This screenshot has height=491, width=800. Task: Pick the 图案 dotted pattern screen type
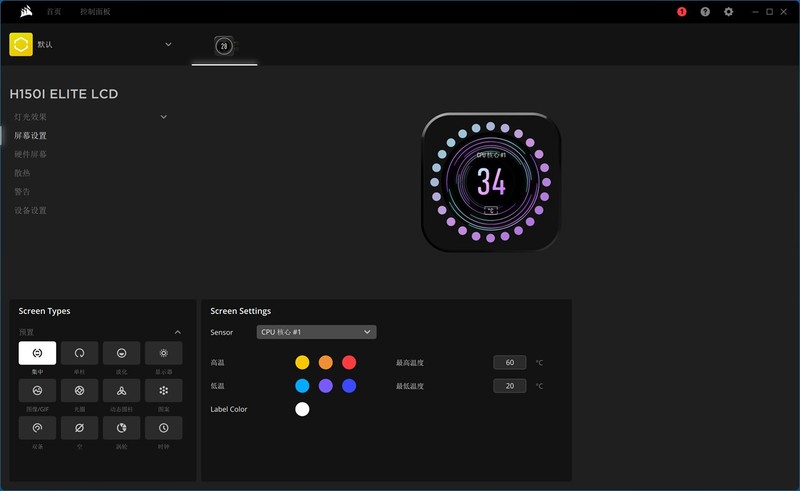coord(164,390)
